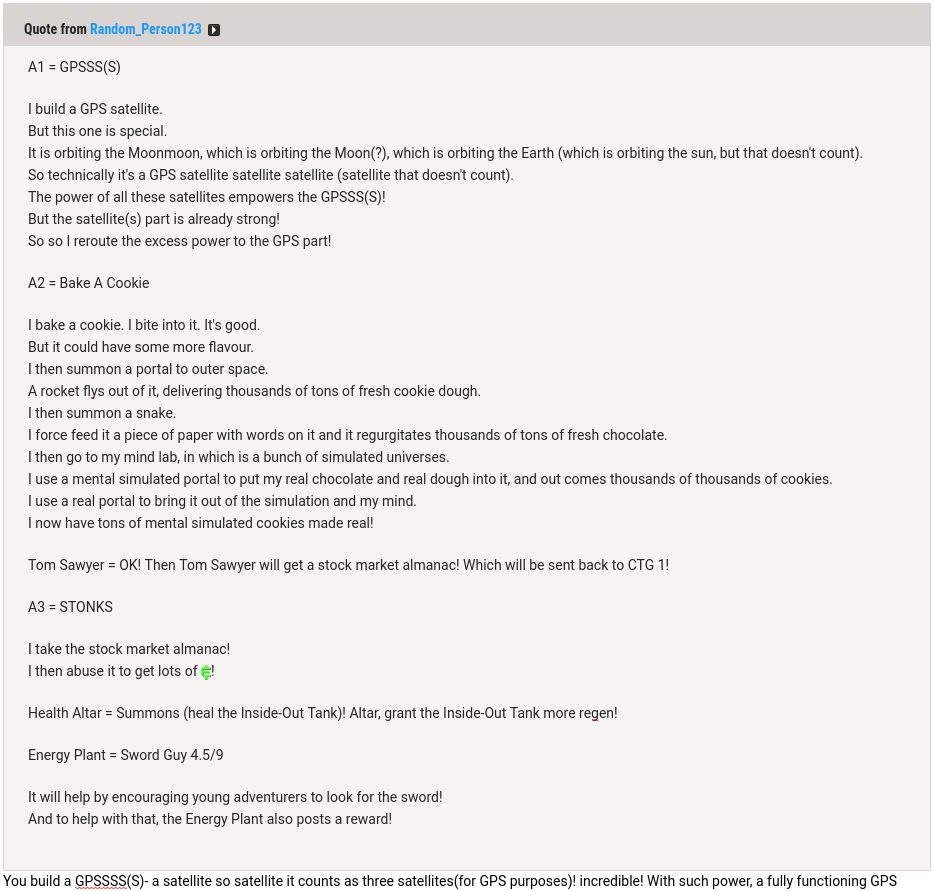This screenshot has width=934, height=891.
Task: Click the sentence "I build a GPS satellite."
Action: pyautogui.click(x=95, y=109)
